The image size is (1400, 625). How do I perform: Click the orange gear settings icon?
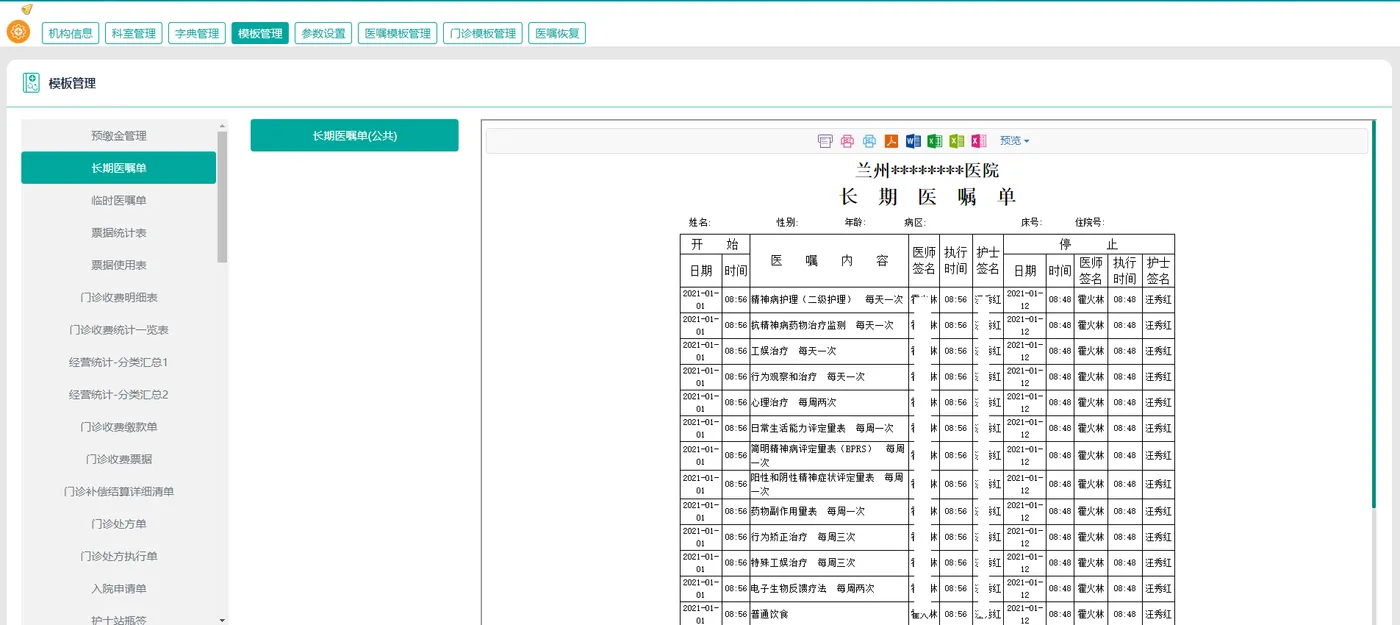[18, 30]
